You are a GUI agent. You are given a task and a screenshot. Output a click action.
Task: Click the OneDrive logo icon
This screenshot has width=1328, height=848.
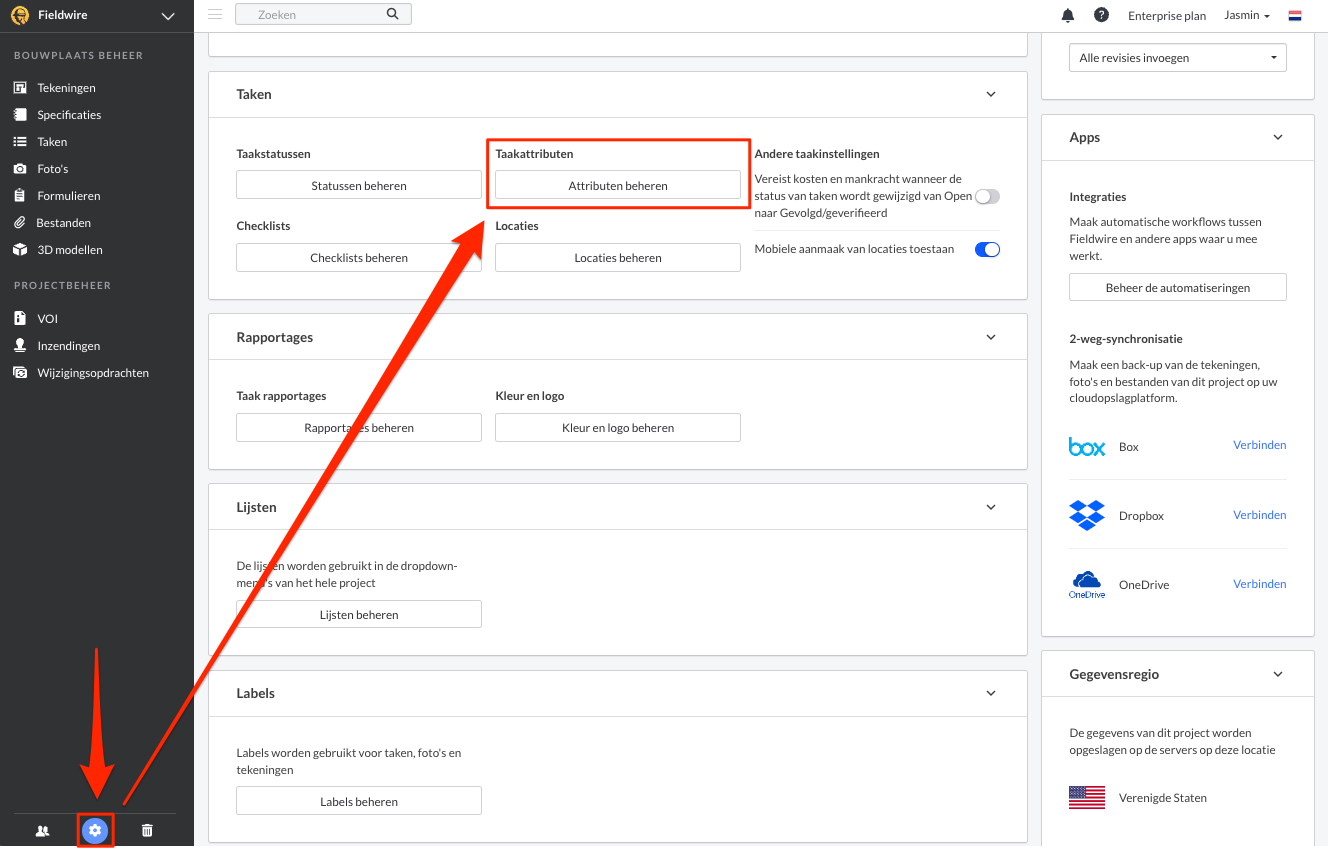coord(1087,585)
